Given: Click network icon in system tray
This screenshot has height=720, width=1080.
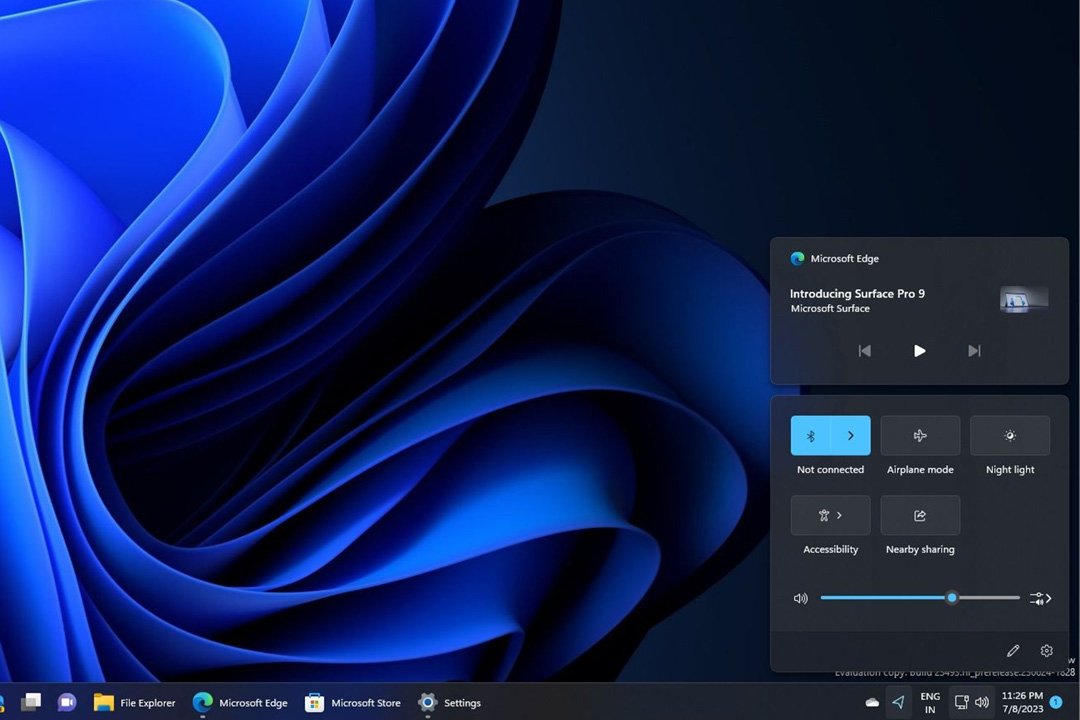Looking at the screenshot, I should click(x=961, y=702).
